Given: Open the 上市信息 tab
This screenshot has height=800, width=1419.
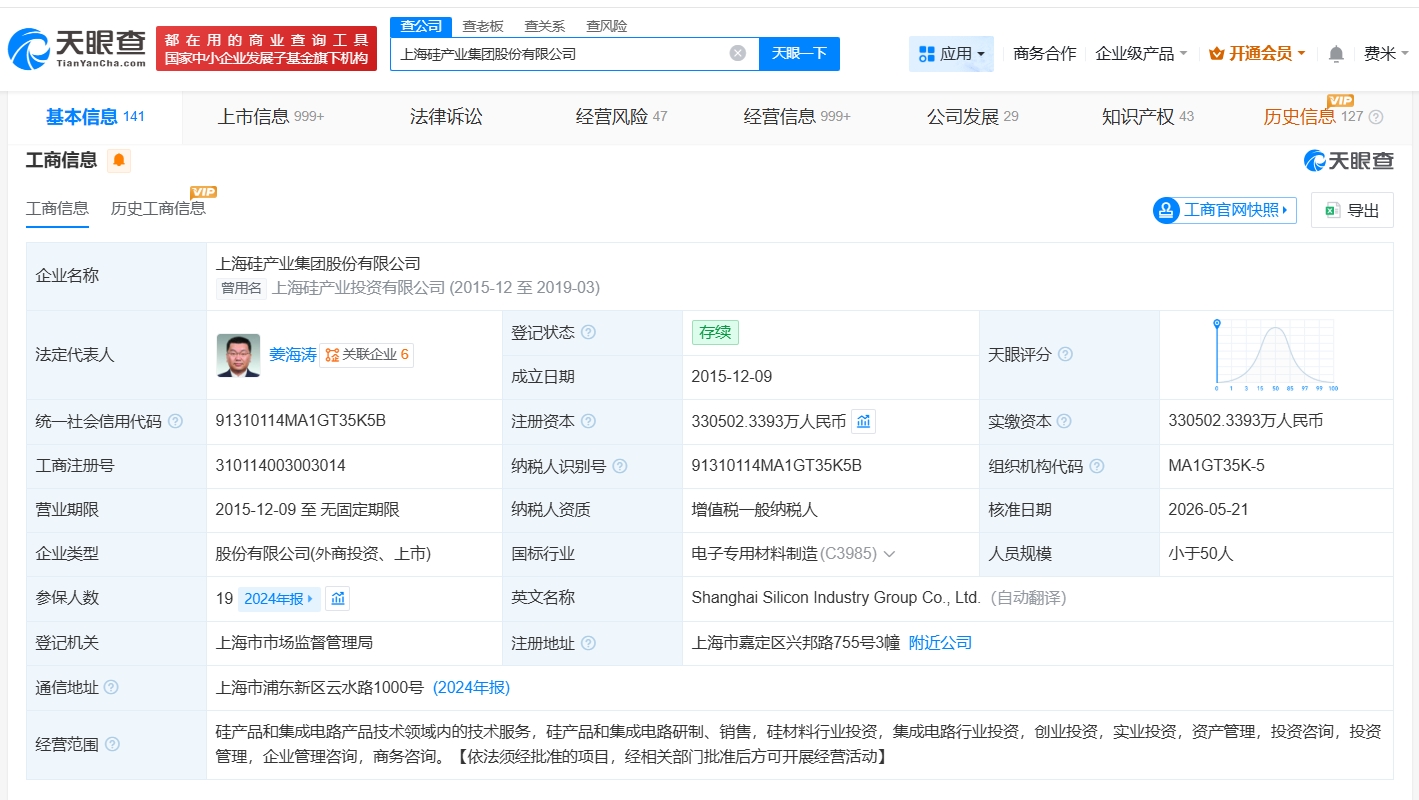Looking at the screenshot, I should click(x=270, y=117).
